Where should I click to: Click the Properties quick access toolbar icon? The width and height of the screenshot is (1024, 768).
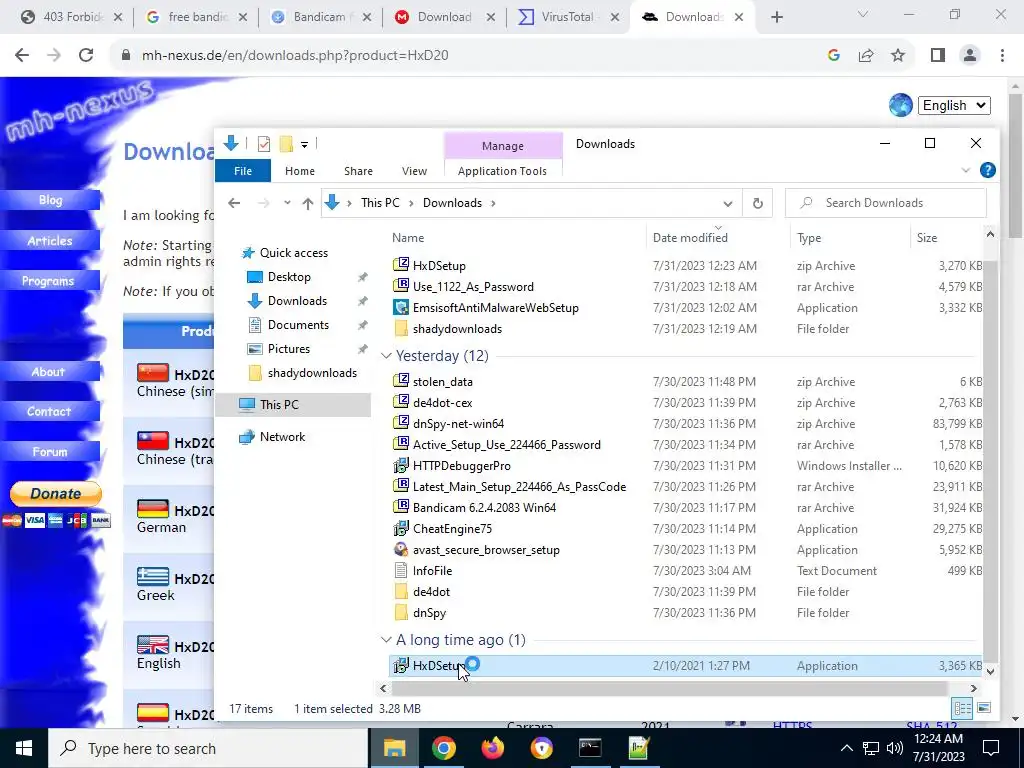click(264, 144)
